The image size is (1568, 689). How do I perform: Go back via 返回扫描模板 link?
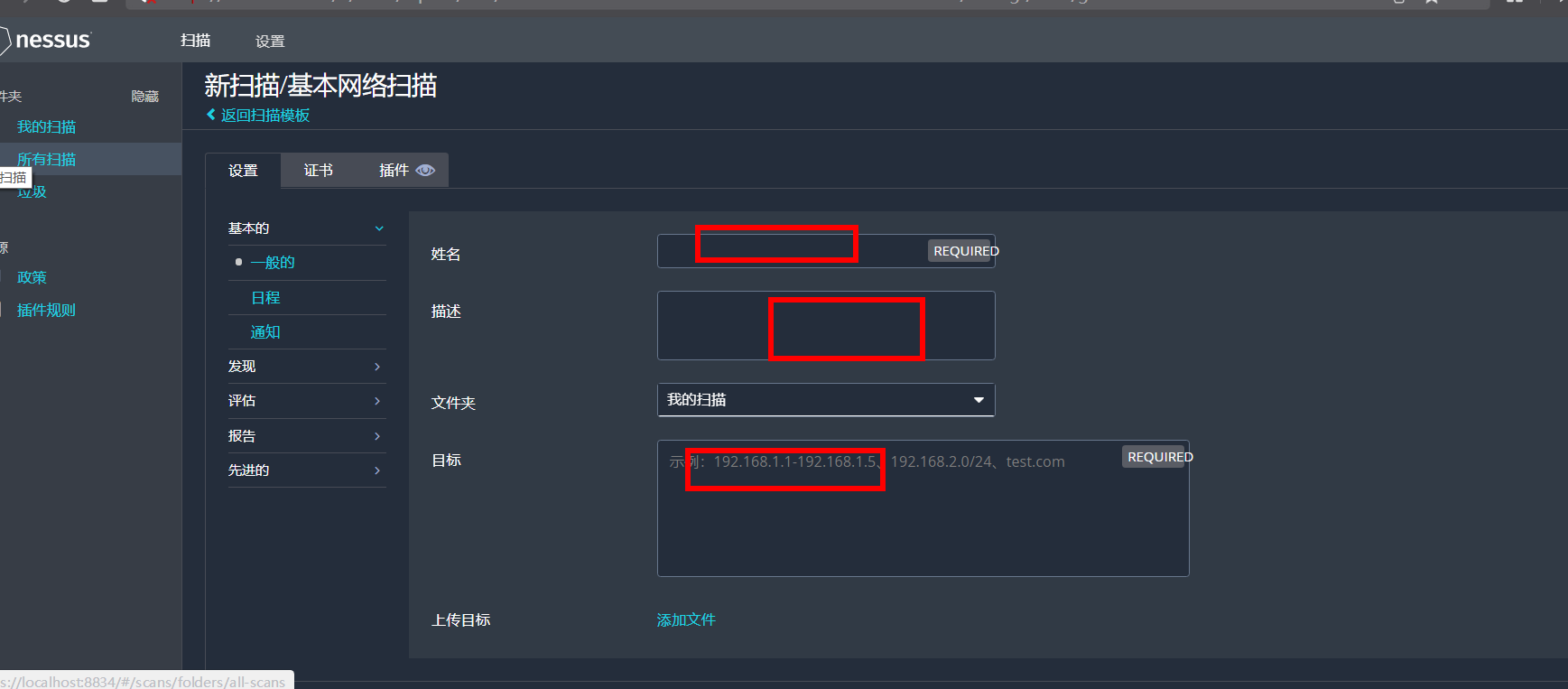pyautogui.click(x=265, y=116)
